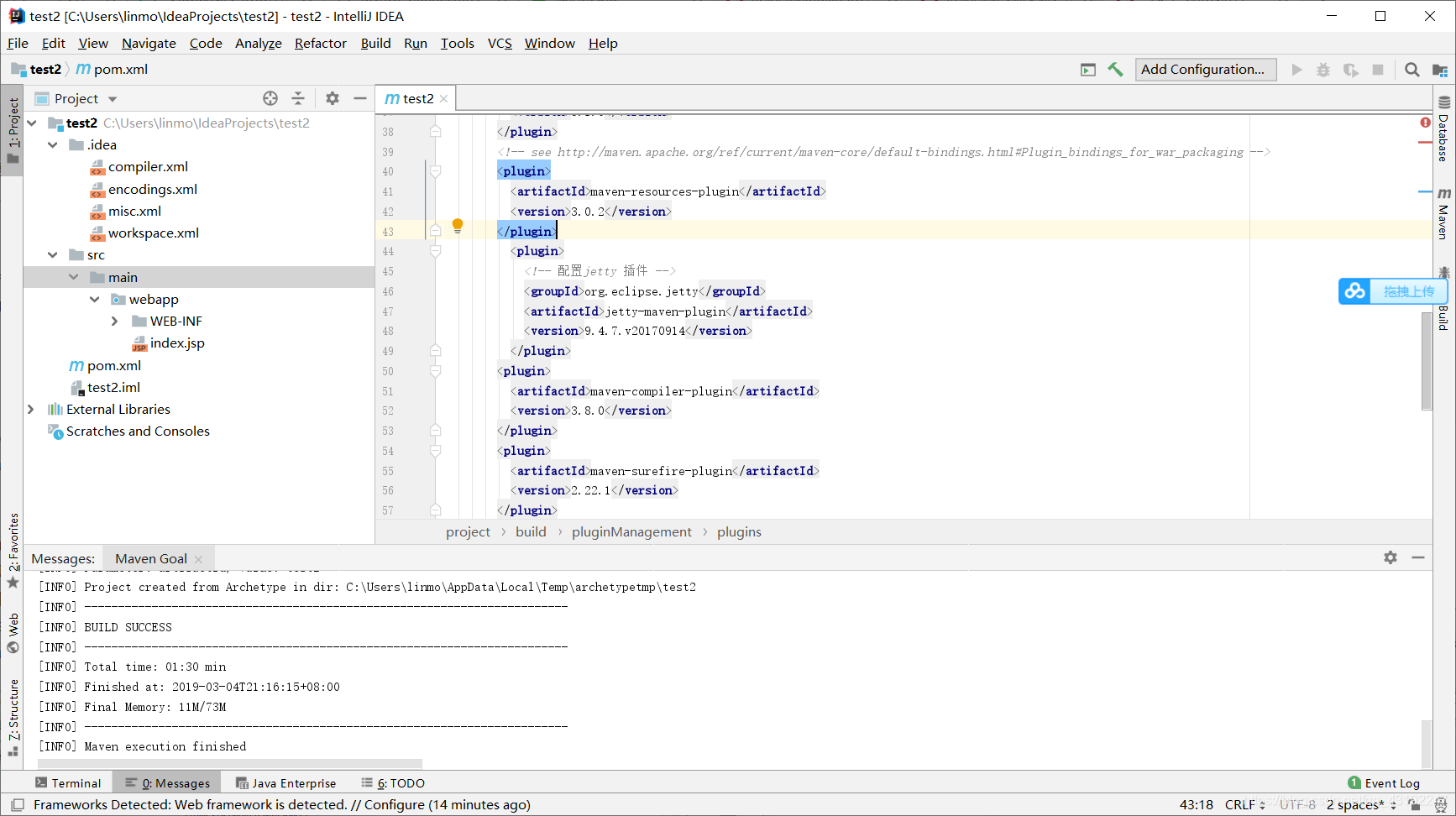Click the Stop square icon
1456x816 pixels.
(x=1378, y=70)
